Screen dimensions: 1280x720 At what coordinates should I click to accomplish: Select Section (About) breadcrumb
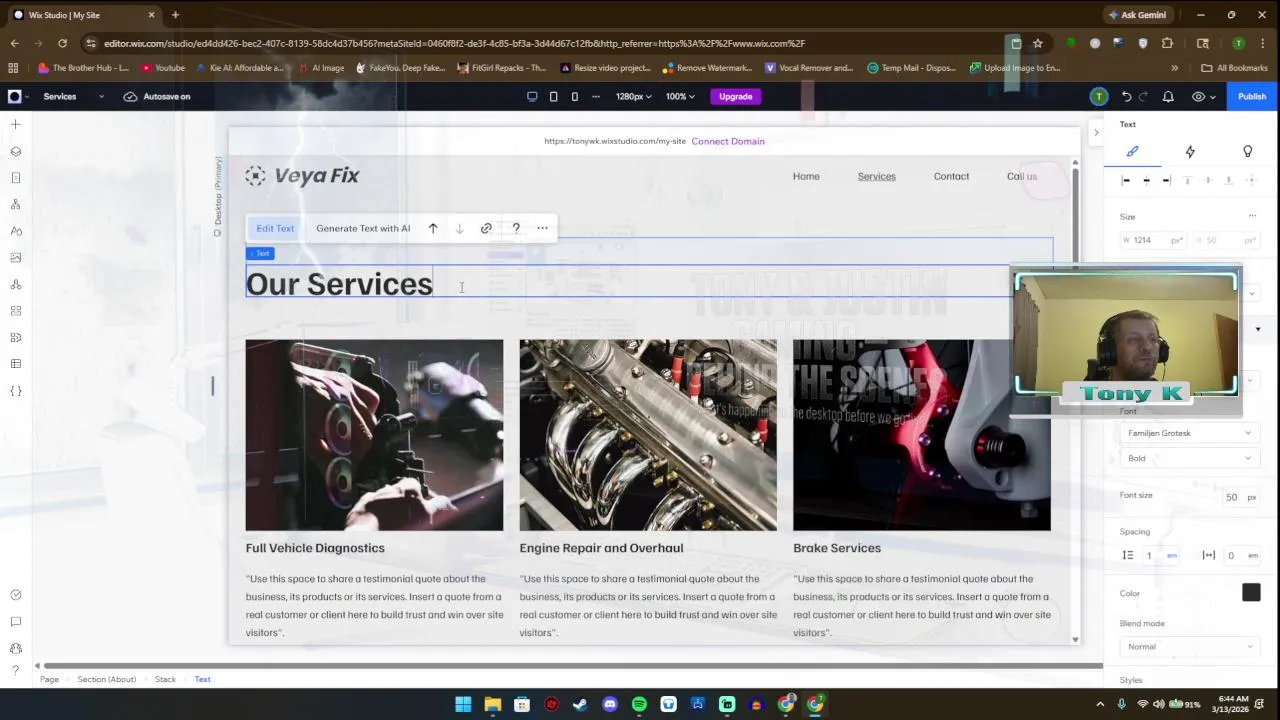click(107, 679)
